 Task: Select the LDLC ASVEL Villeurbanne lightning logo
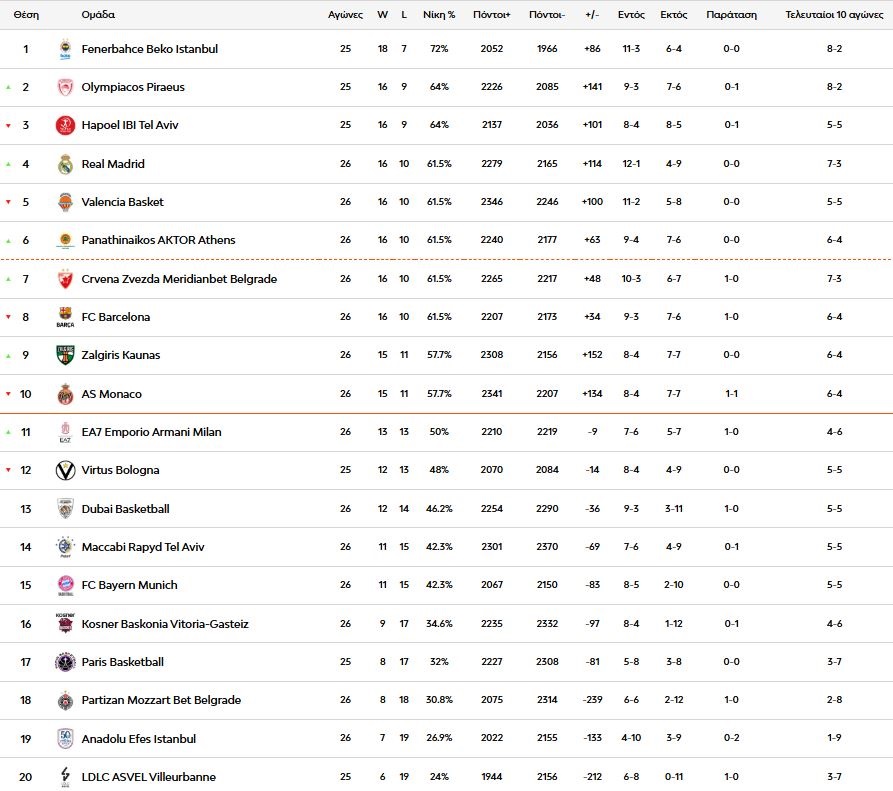pyautogui.click(x=64, y=776)
